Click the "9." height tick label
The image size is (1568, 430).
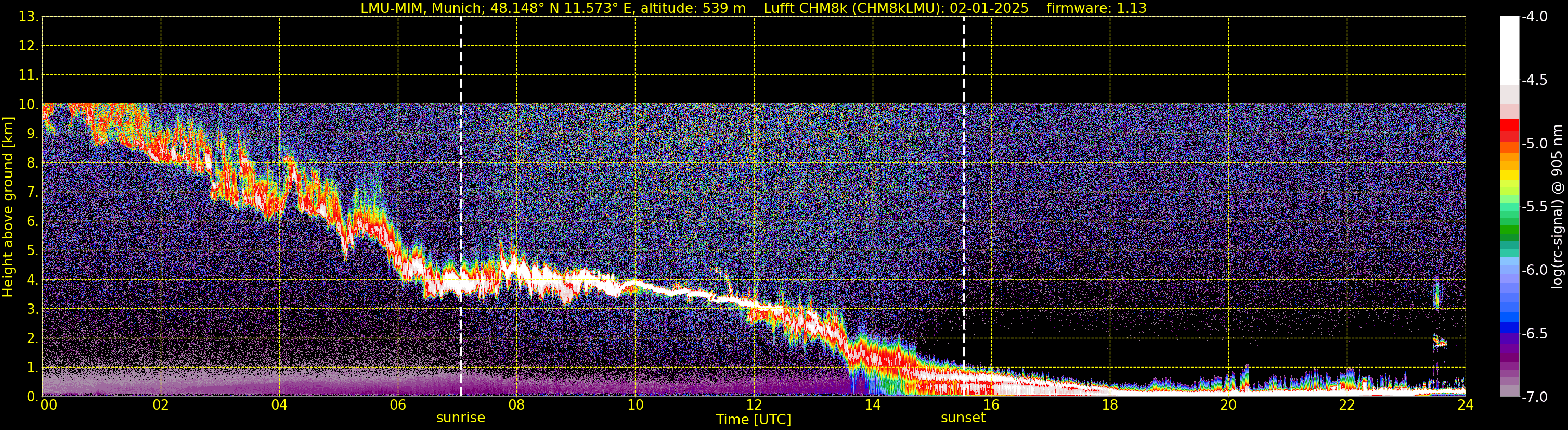[33, 134]
